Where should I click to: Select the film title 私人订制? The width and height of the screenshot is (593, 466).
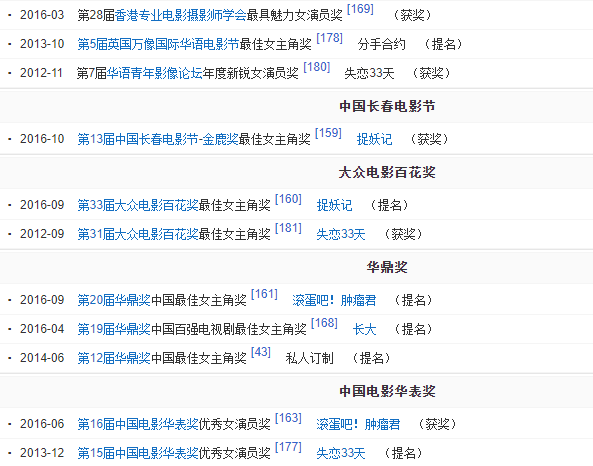pyautogui.click(x=309, y=358)
